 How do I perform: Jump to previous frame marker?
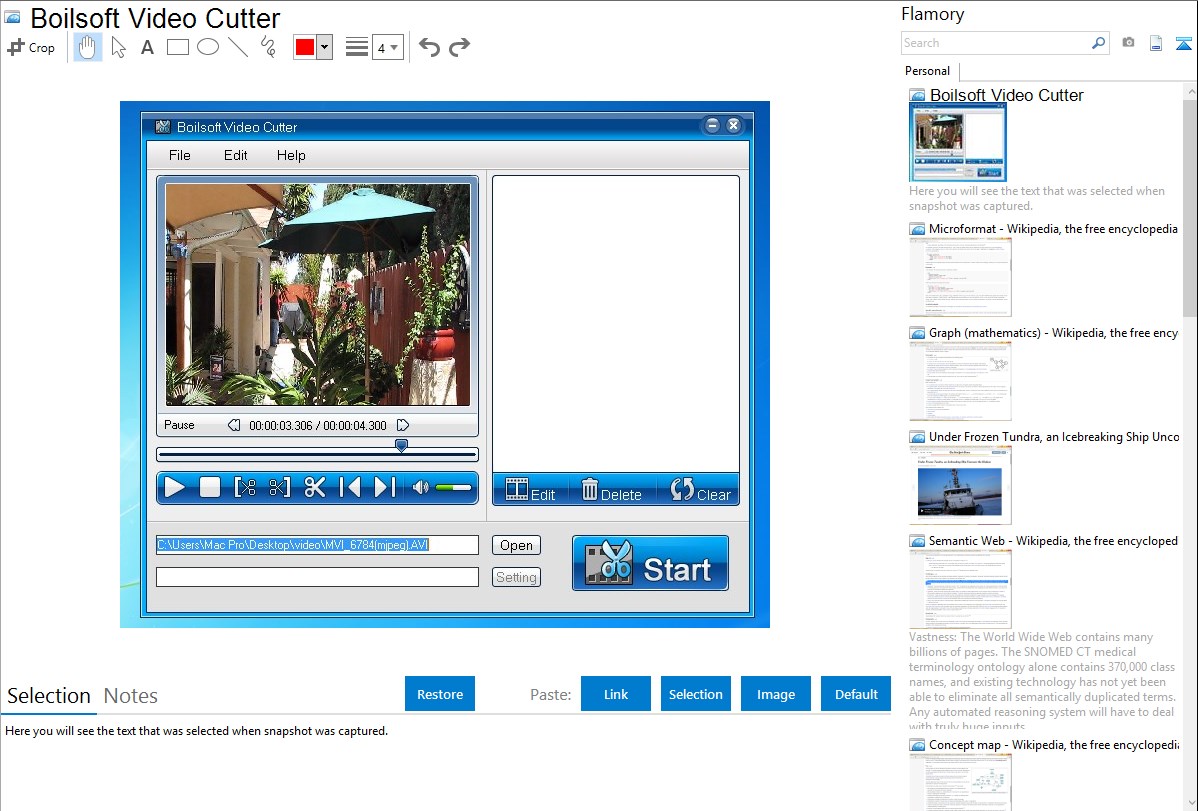point(350,488)
